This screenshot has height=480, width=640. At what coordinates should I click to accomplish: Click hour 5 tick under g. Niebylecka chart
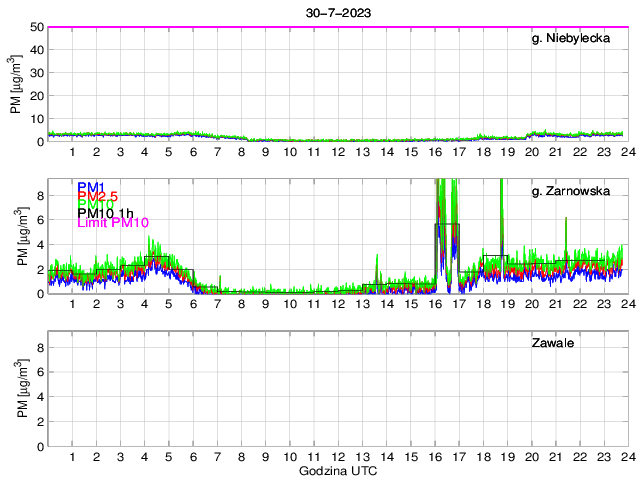(x=169, y=152)
